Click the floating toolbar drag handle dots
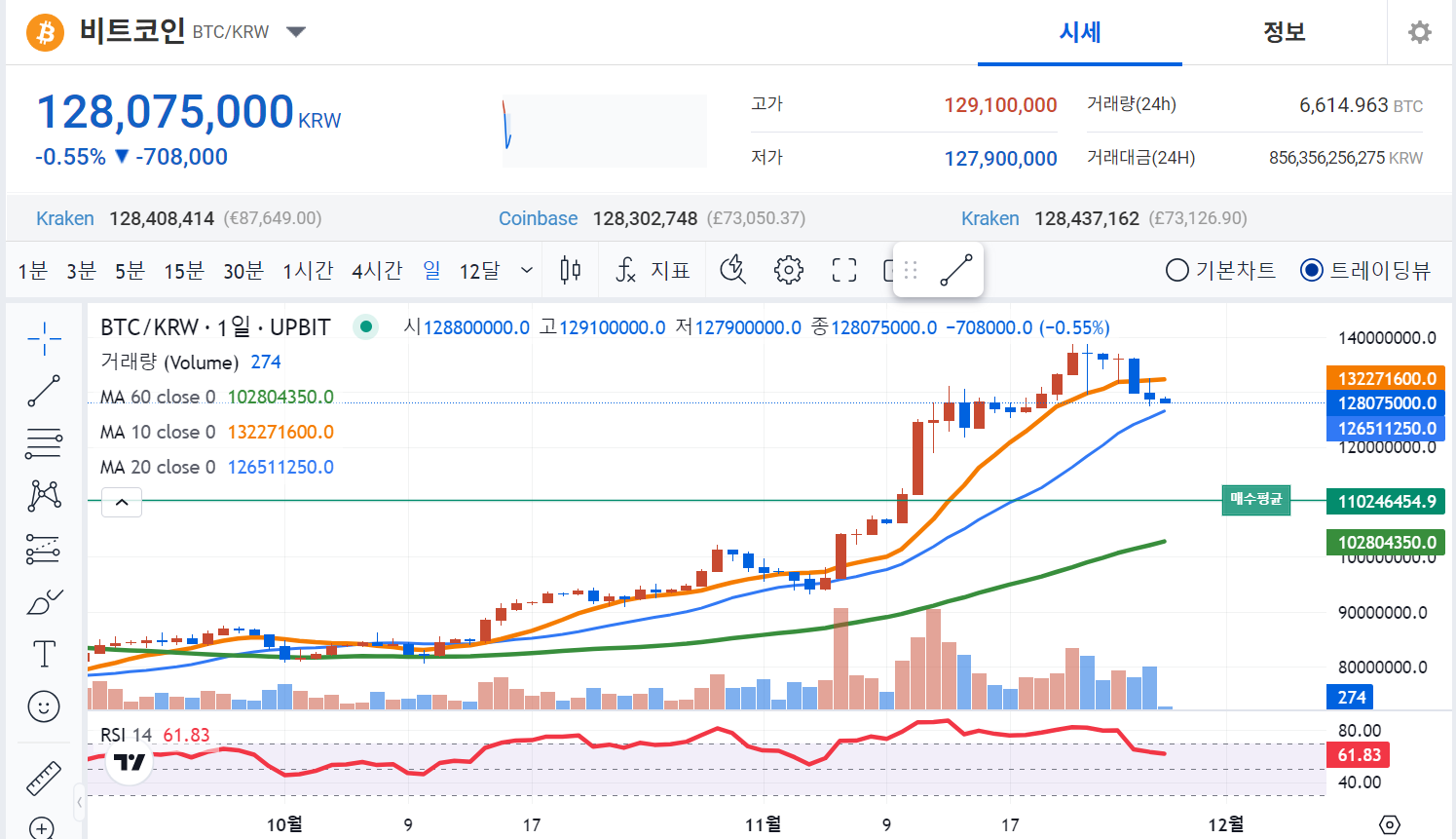Image resolution: width=1456 pixels, height=839 pixels. tap(911, 270)
